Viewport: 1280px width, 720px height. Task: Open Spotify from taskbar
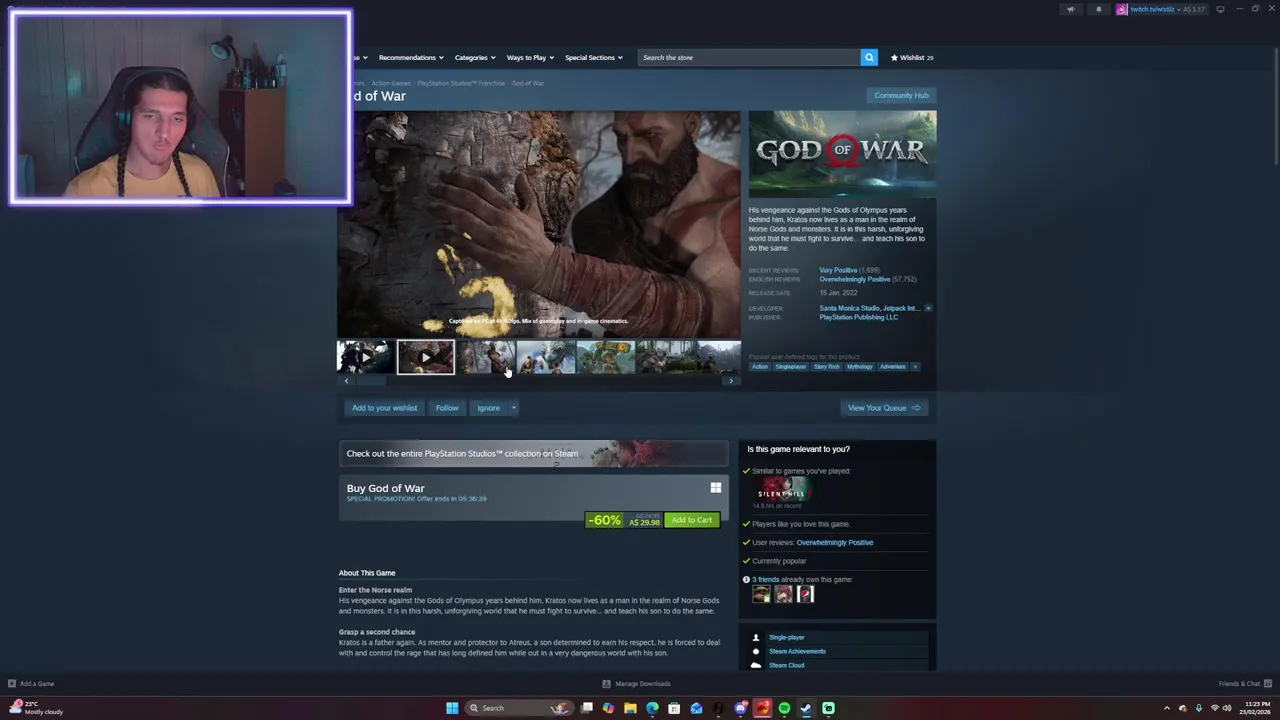784,708
